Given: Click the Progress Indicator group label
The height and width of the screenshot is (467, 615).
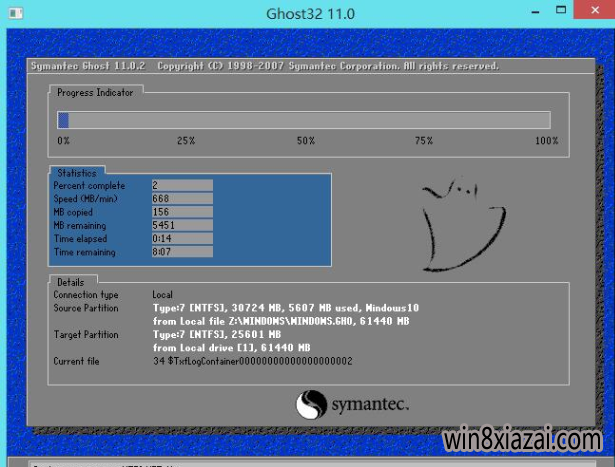Looking at the screenshot, I should click(95, 93).
